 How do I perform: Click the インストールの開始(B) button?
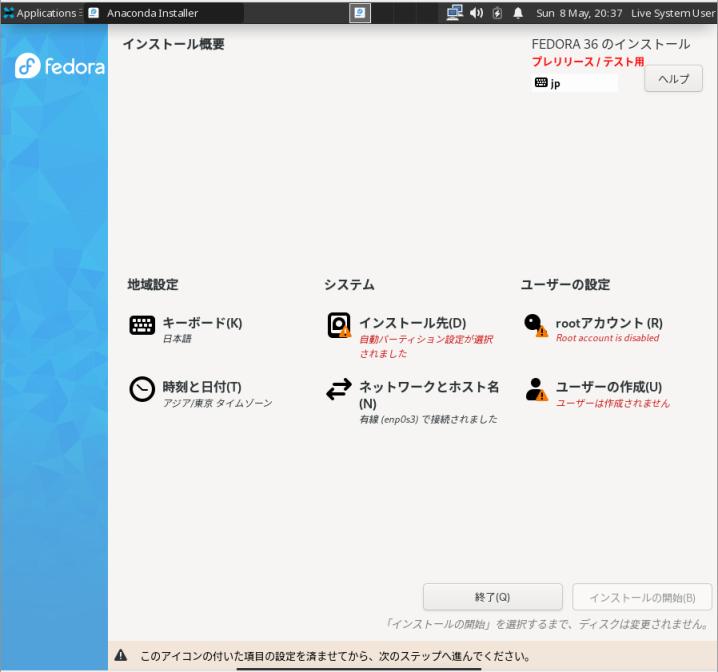pyautogui.click(x=642, y=597)
